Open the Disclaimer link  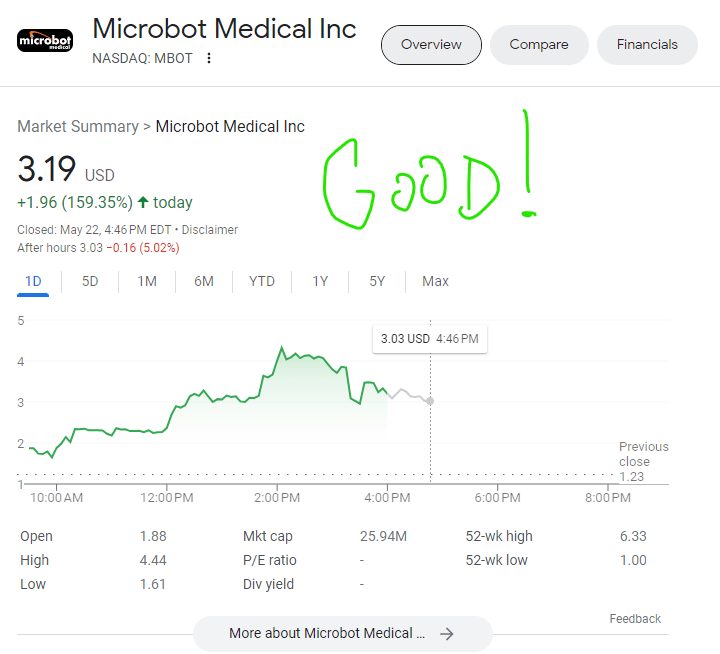click(209, 230)
